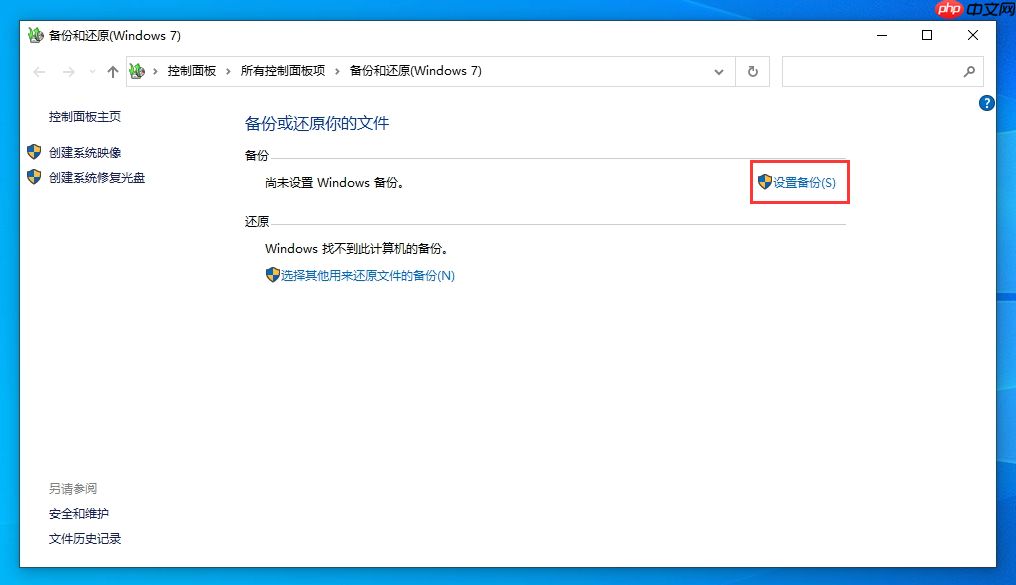
Task: Click the UAC shield beside 创建系统映像
Action: [x=33, y=151]
